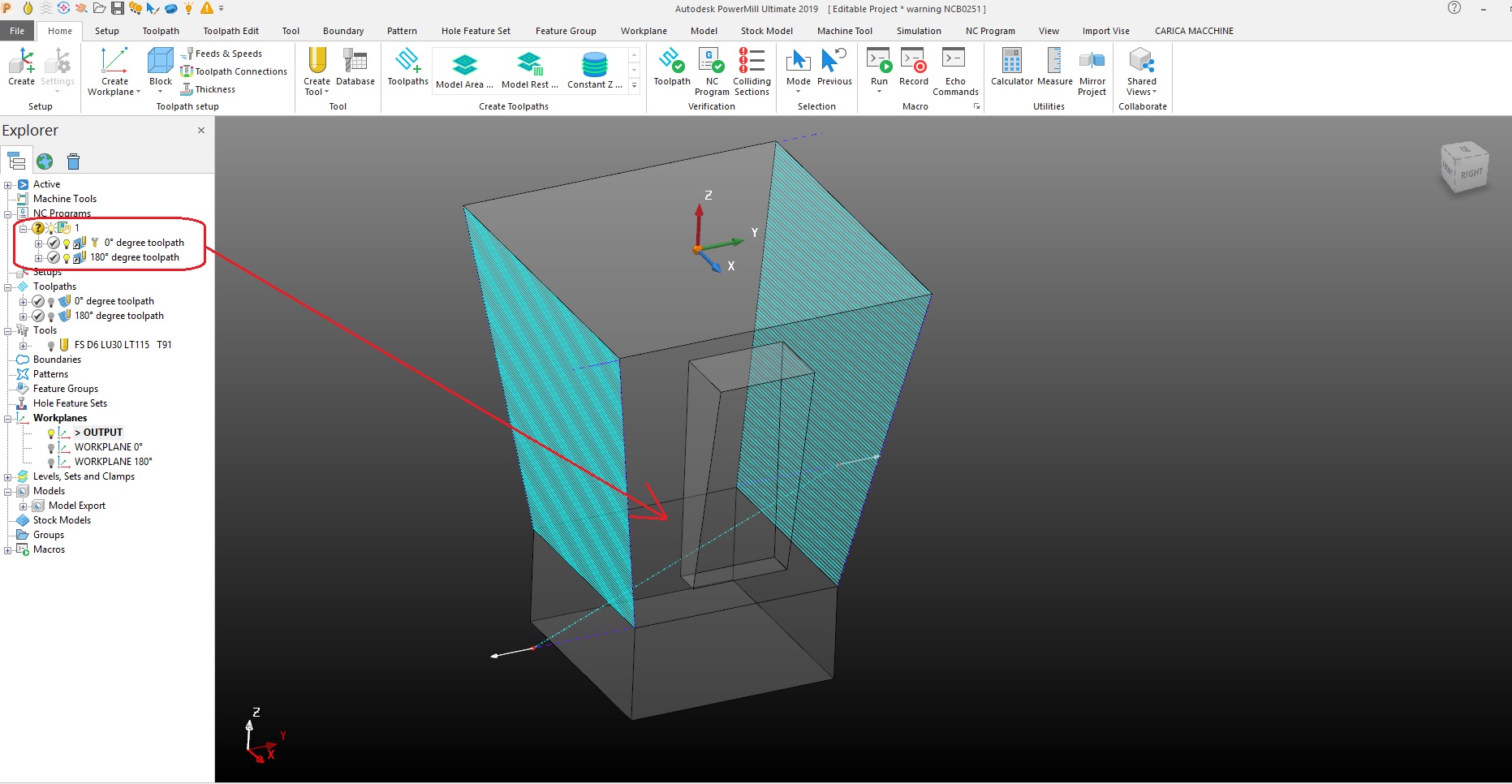Toggle visibility bulb of 0° degree toolpath
1512x784 pixels.
[x=51, y=301]
